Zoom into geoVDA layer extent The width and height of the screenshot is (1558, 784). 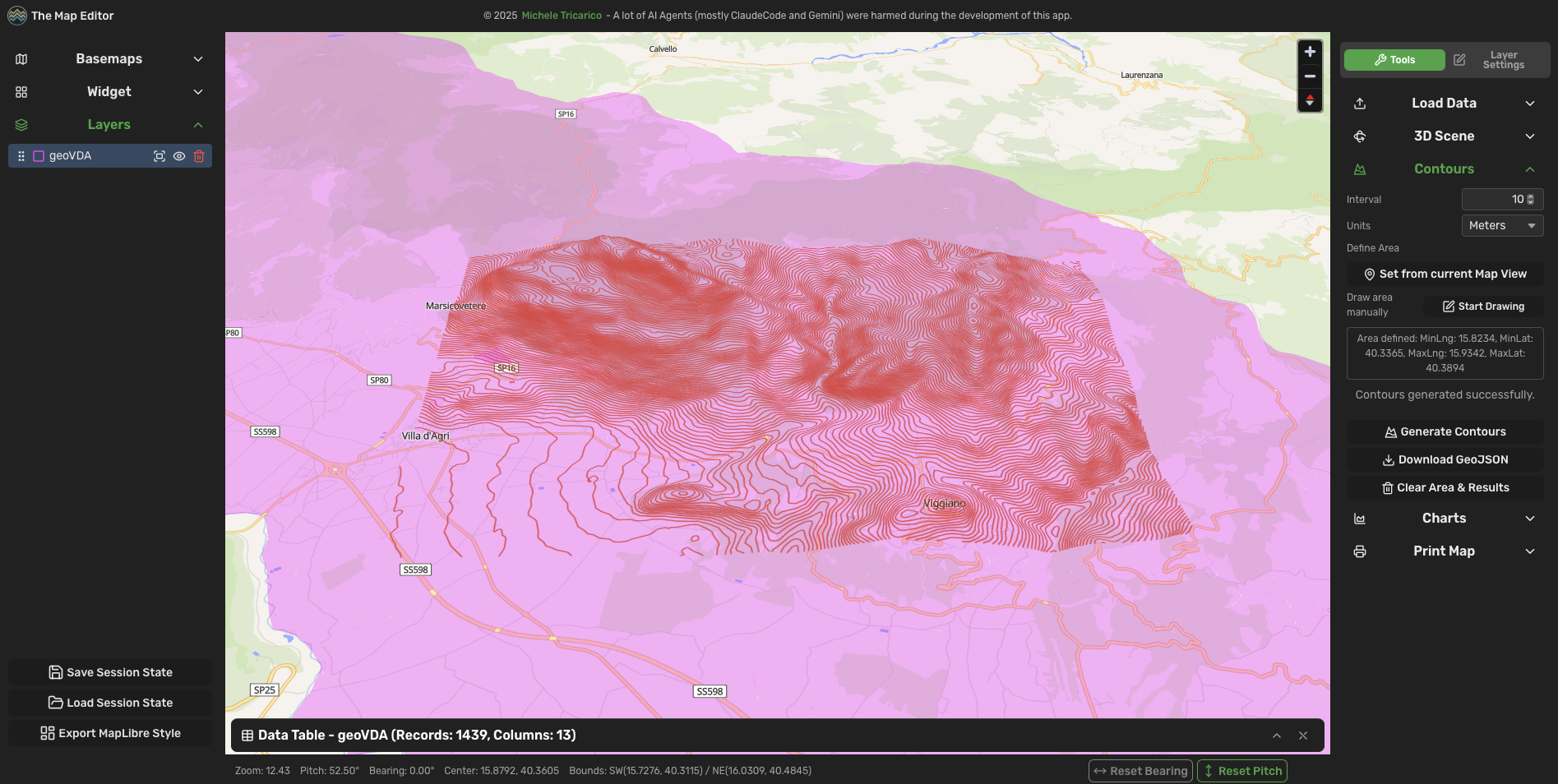159,155
